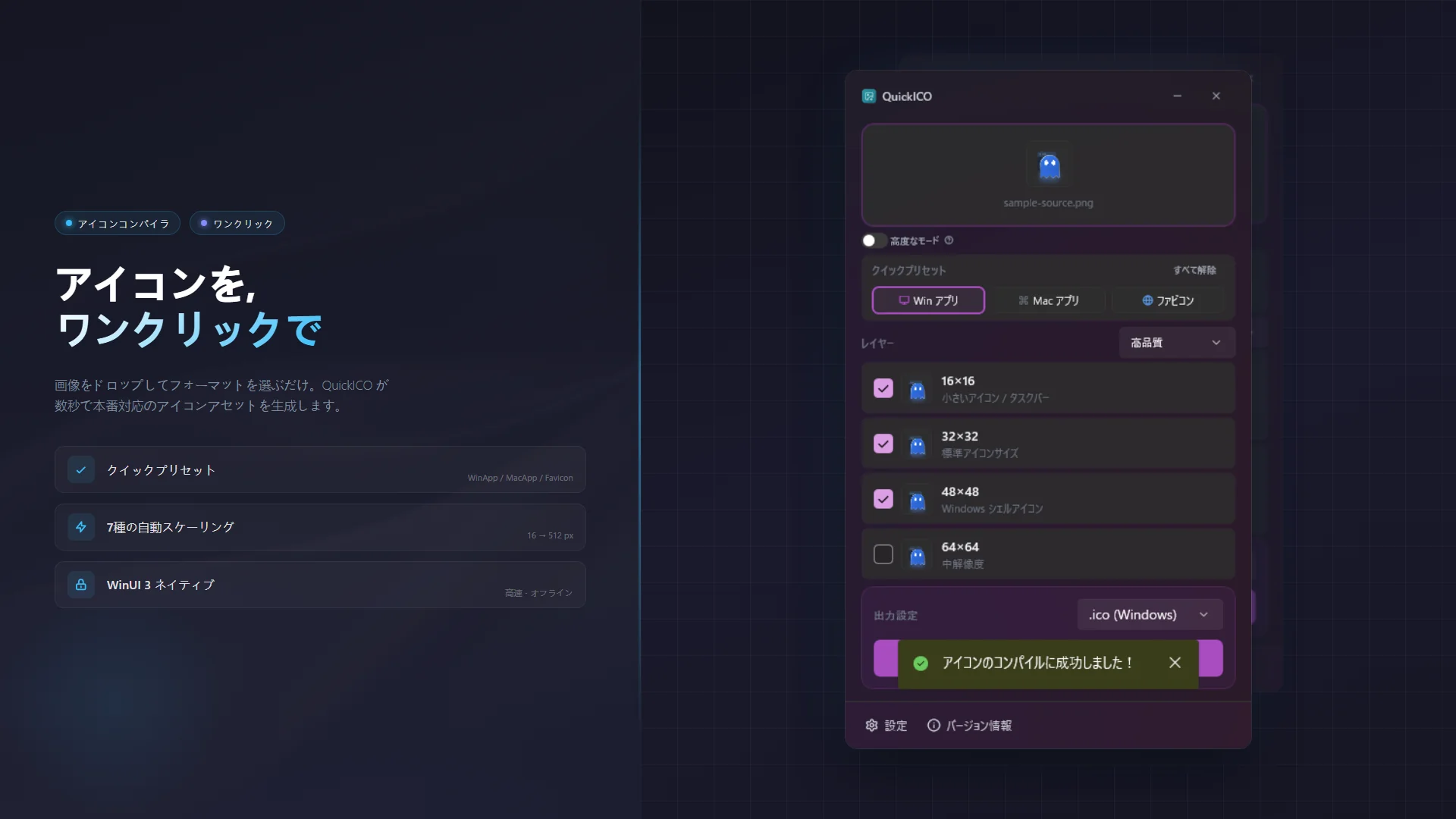Click the info icon beside バージョン情報
The width and height of the screenshot is (1456, 819).
(934, 726)
